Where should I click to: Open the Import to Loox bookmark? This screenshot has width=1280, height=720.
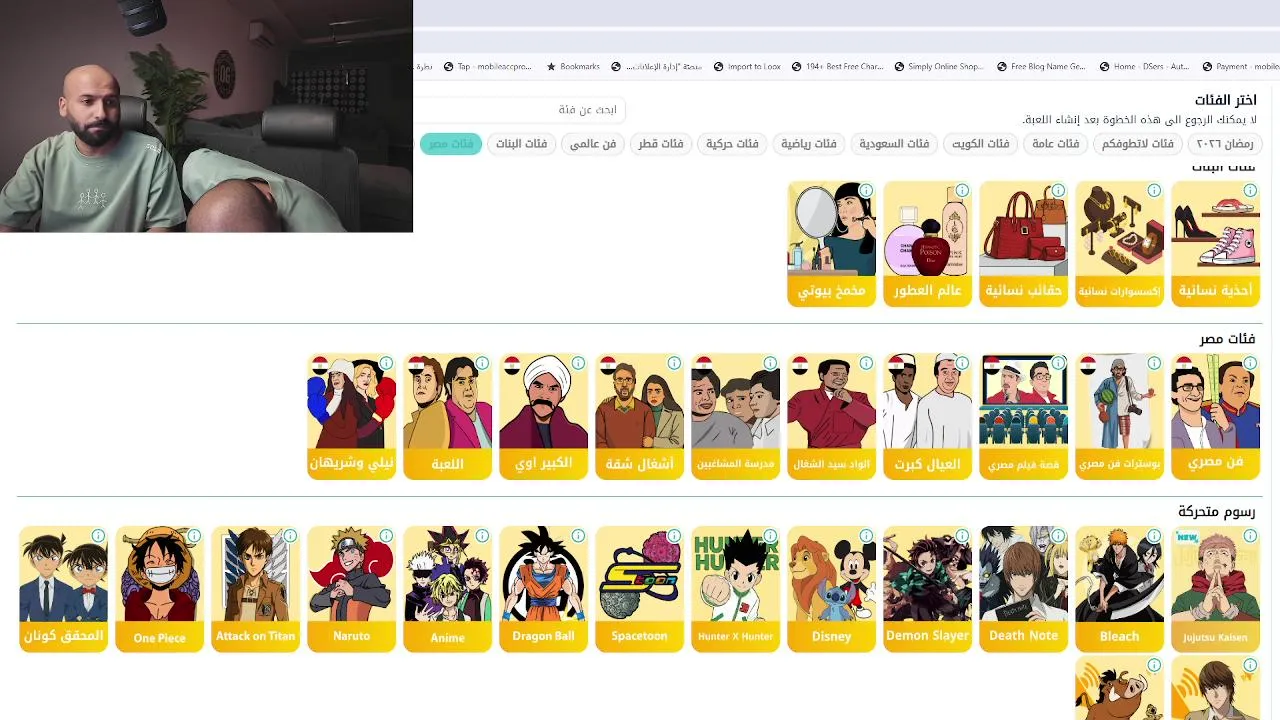click(x=746, y=67)
